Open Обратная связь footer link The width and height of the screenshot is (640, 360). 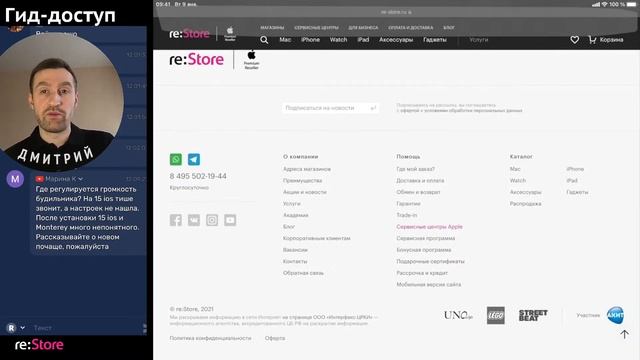pos(303,273)
